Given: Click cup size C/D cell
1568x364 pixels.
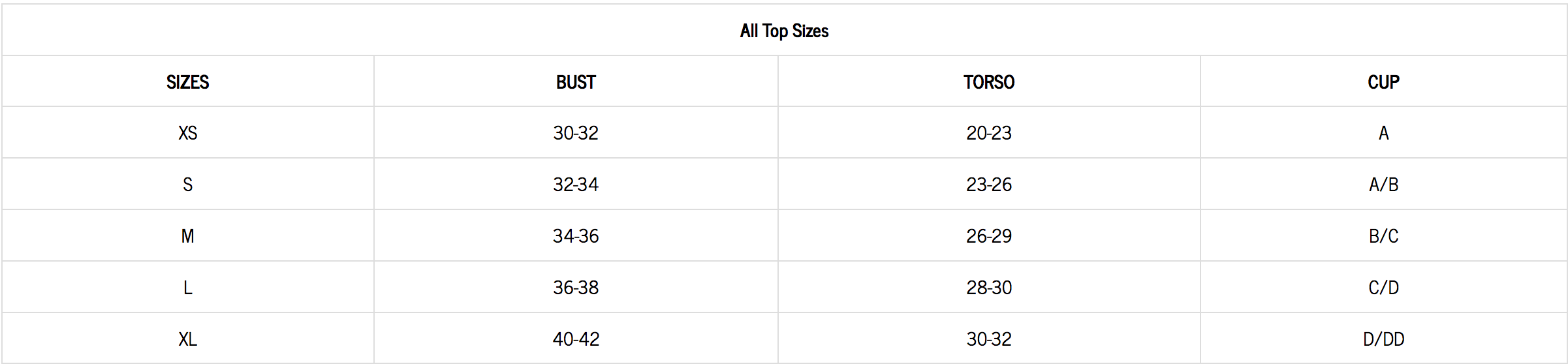Looking at the screenshot, I should (x=1383, y=288).
